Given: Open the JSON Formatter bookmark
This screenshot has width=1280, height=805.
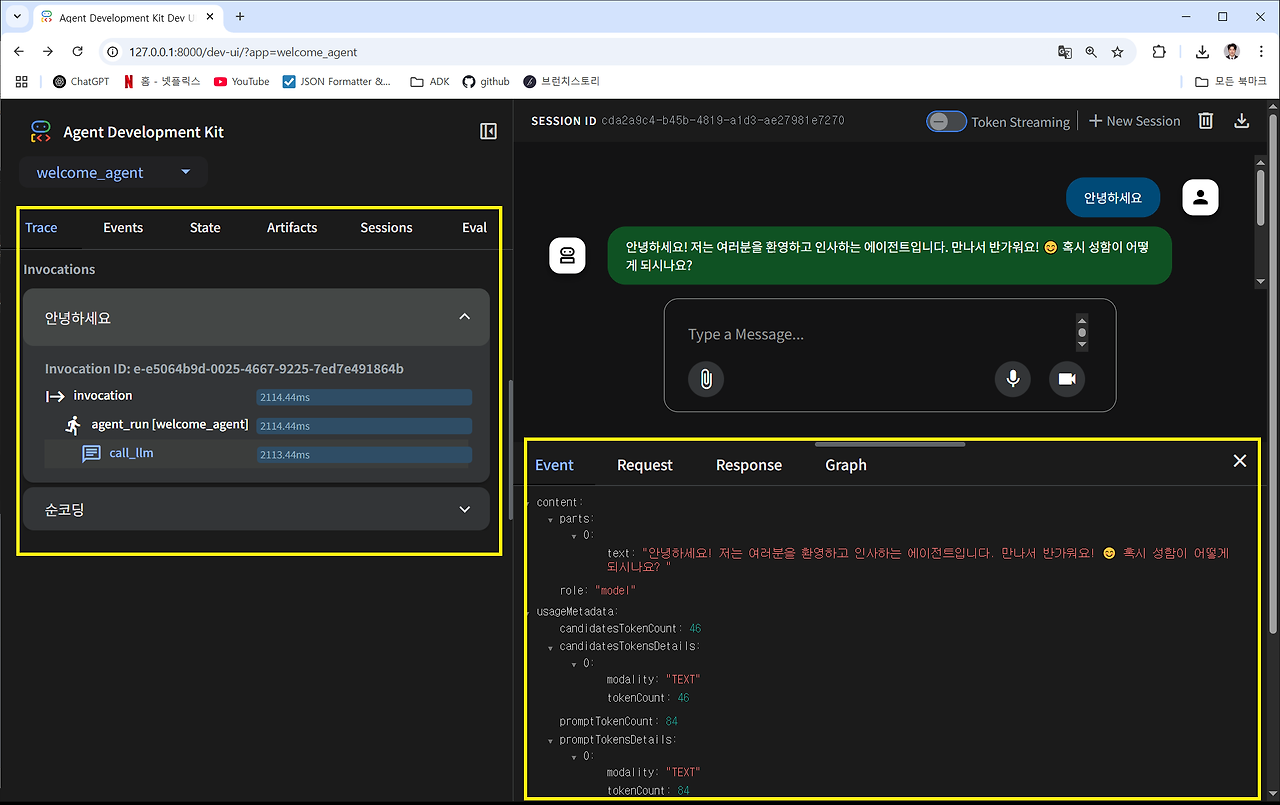Looking at the screenshot, I should tap(337, 82).
